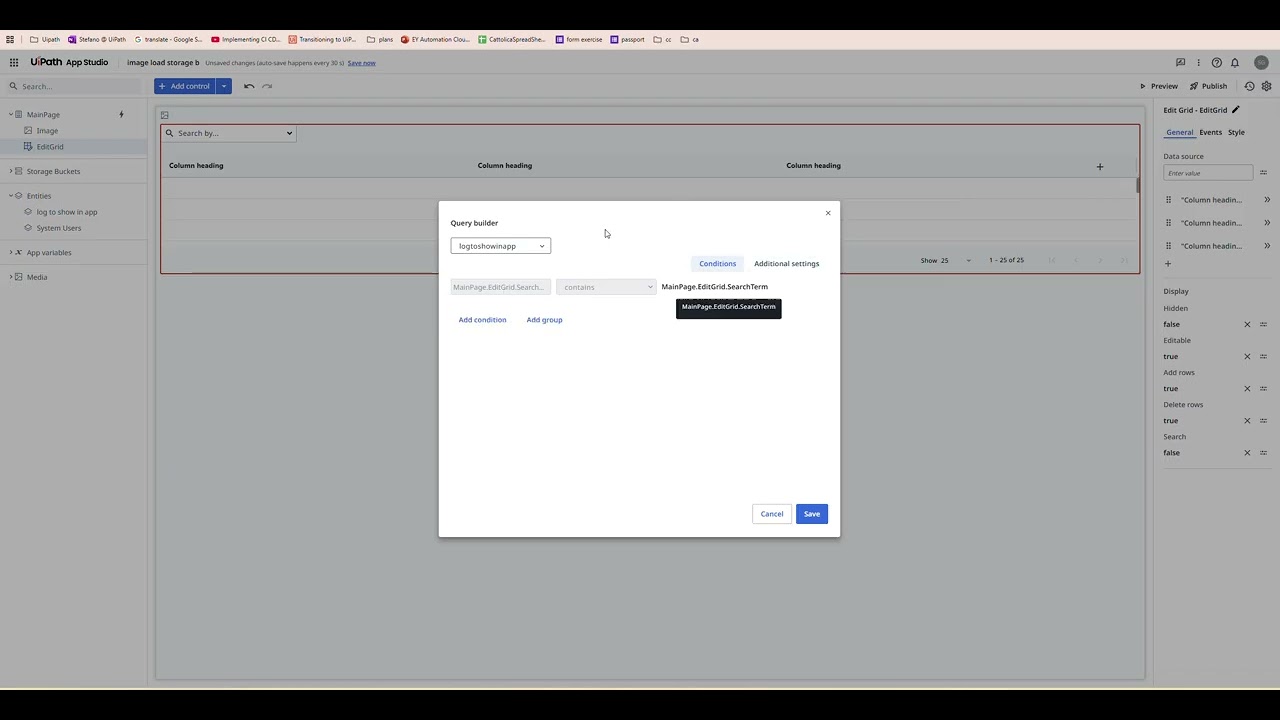The width and height of the screenshot is (1280, 720).
Task: Switch to the Events properties tab
Action: pos(1210,132)
